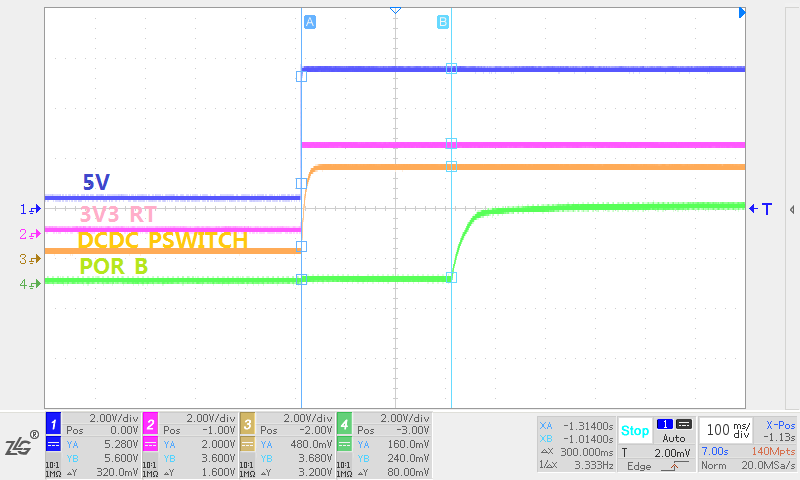800x480 pixels.
Task: Click the DCDC PSWITCH waveform label
Action: click(x=163, y=240)
